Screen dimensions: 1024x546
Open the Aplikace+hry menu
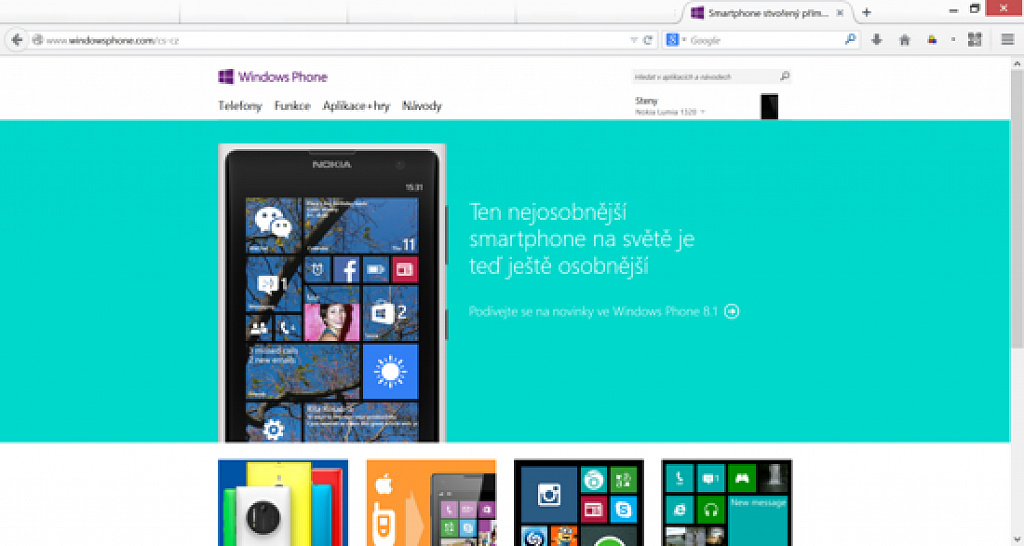coord(356,106)
